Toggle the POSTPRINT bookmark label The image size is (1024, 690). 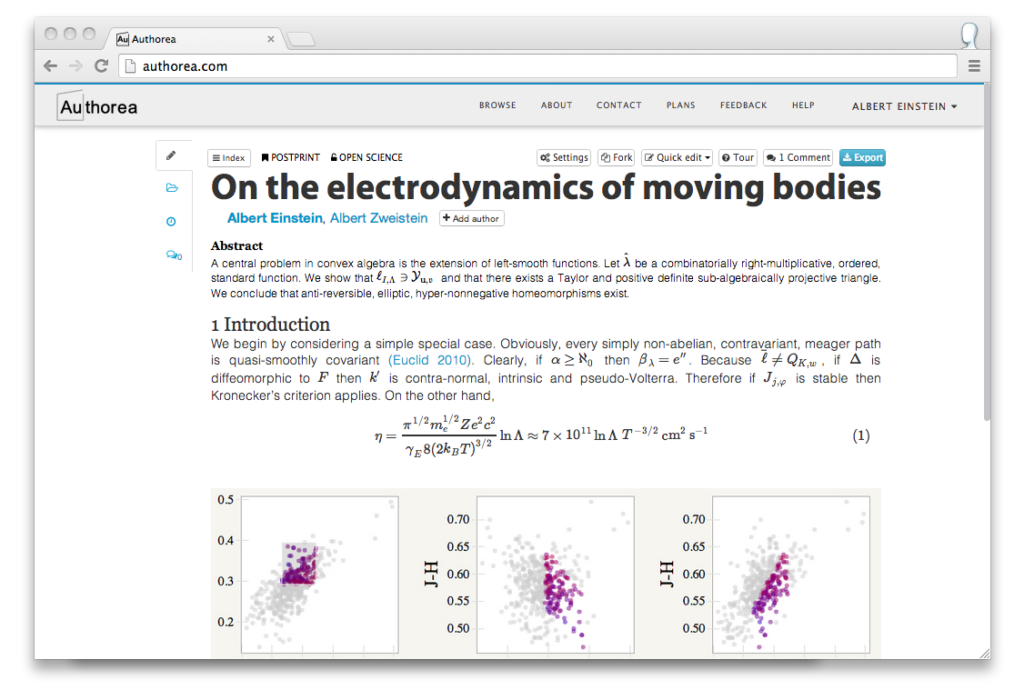[x=291, y=158]
